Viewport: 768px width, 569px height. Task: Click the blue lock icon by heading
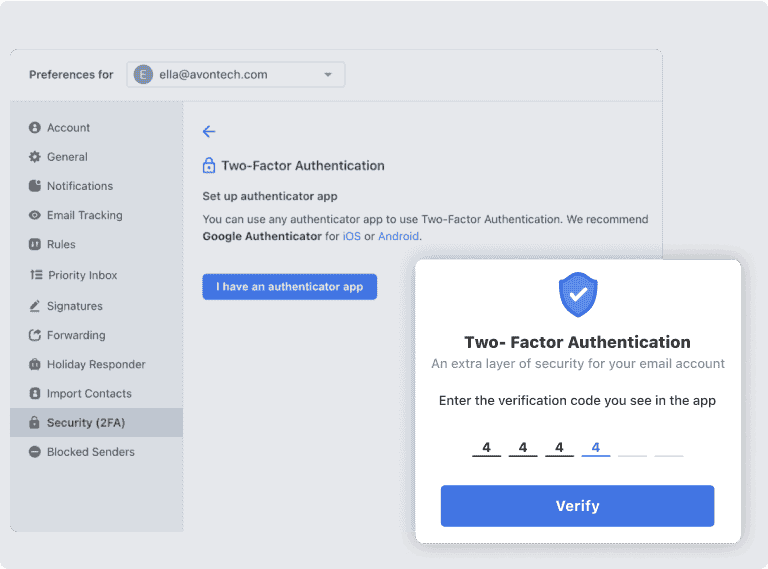pyautogui.click(x=209, y=166)
